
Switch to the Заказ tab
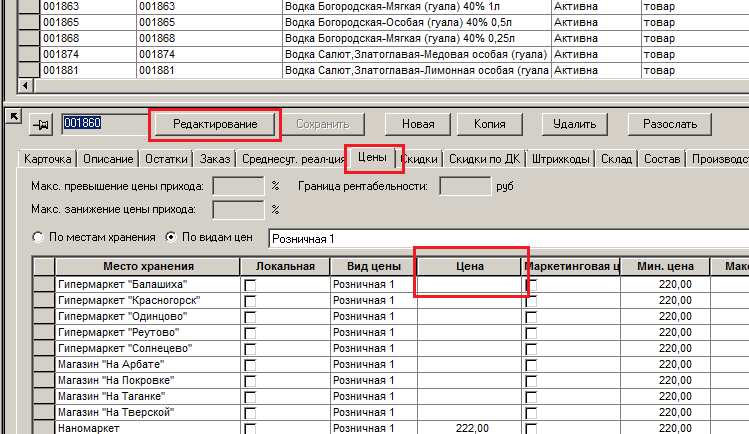215,159
